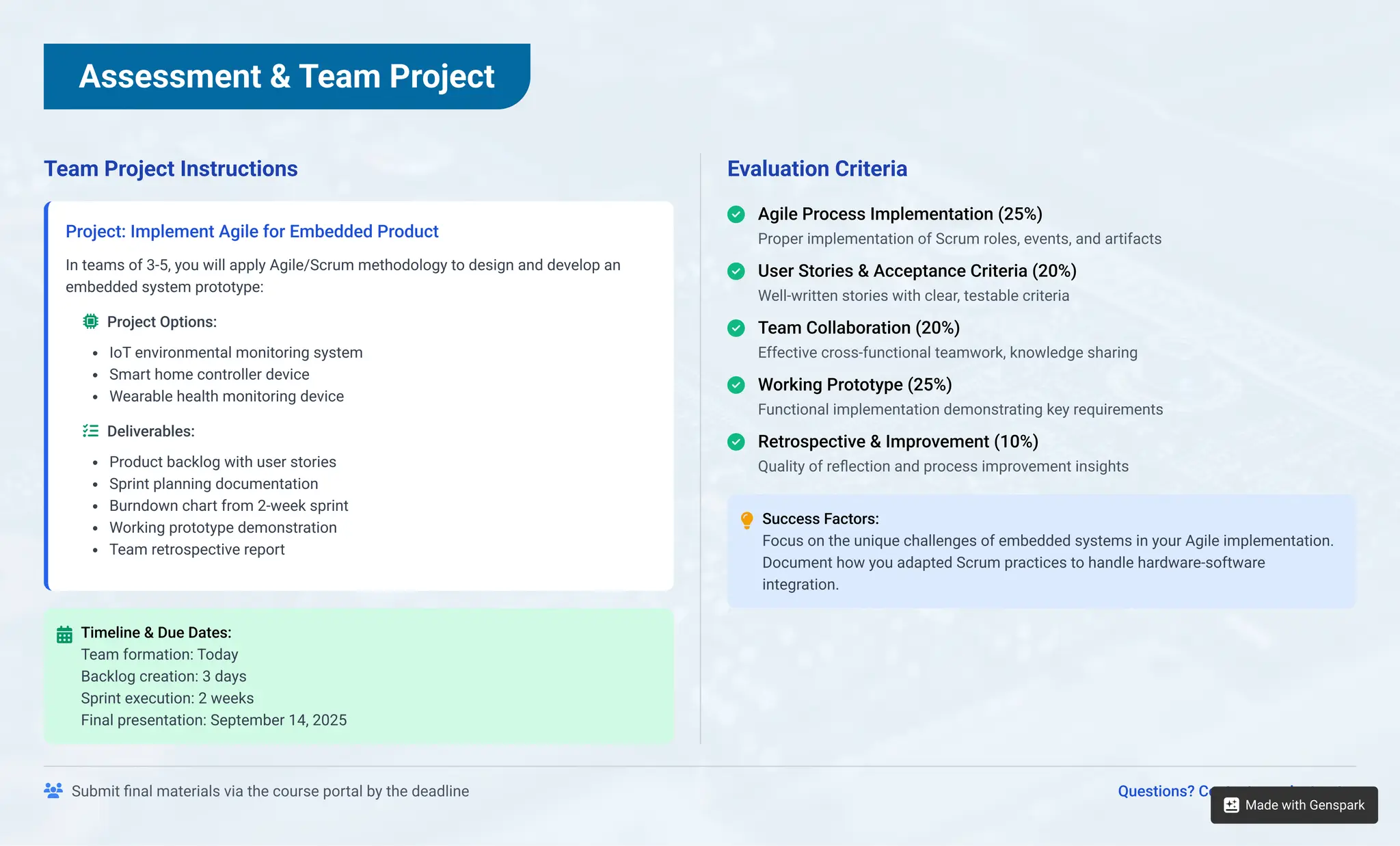Image resolution: width=1400 pixels, height=846 pixels.
Task: Click the Burndown chart from 2-week sprint item
Action: coord(228,506)
